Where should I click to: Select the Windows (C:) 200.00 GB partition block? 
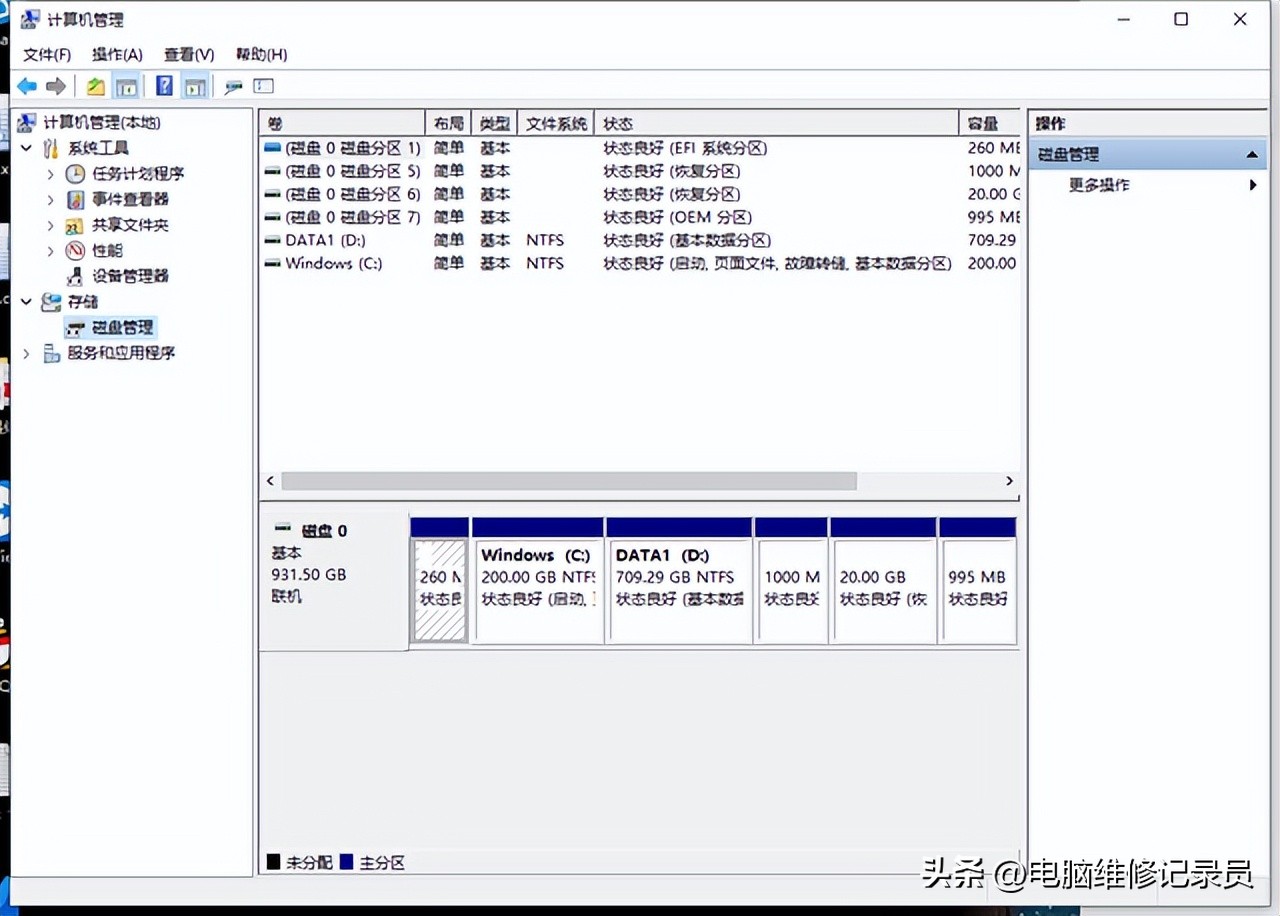[538, 581]
